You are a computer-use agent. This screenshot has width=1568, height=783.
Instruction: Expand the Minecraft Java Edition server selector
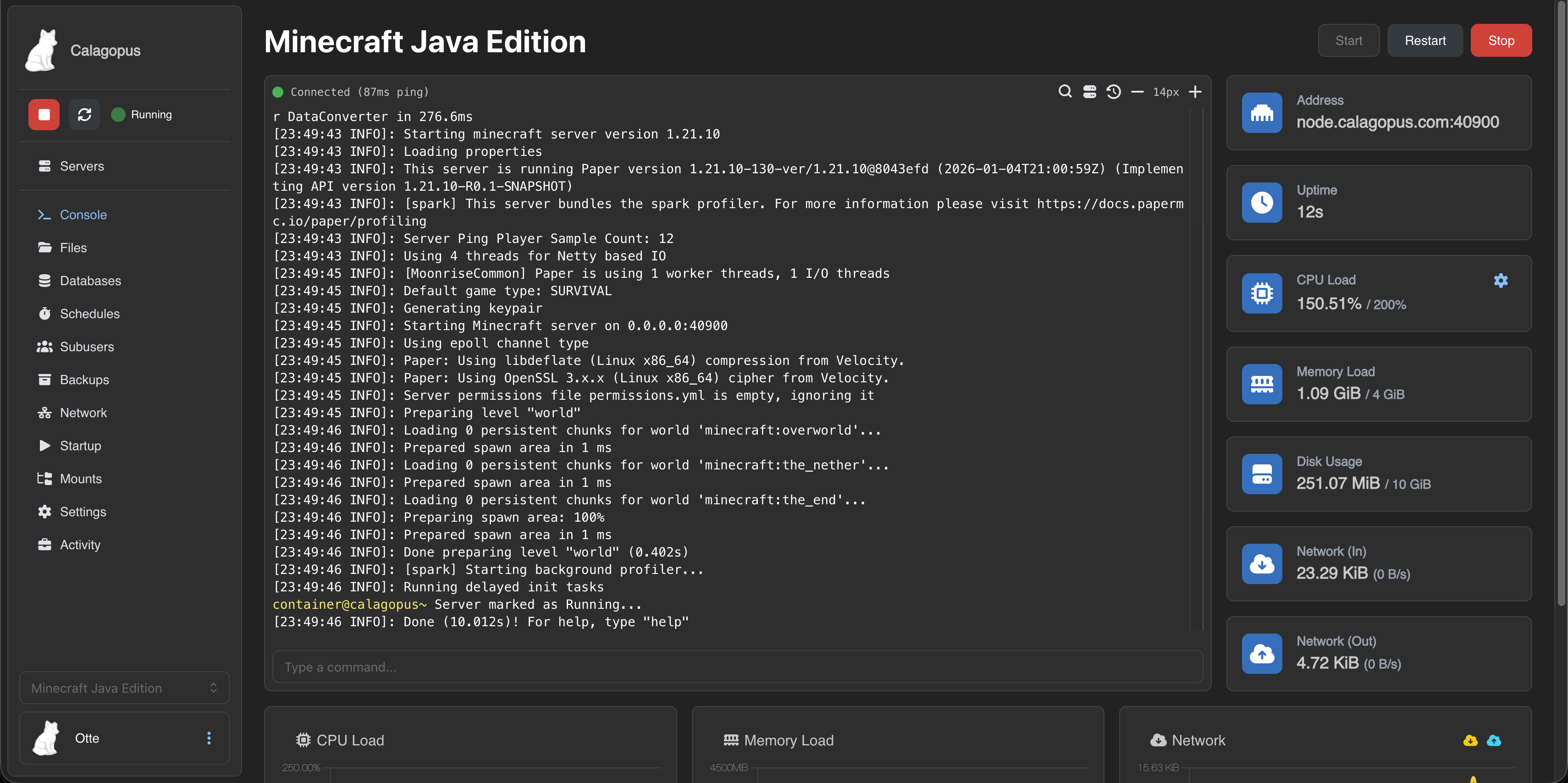tap(125, 688)
